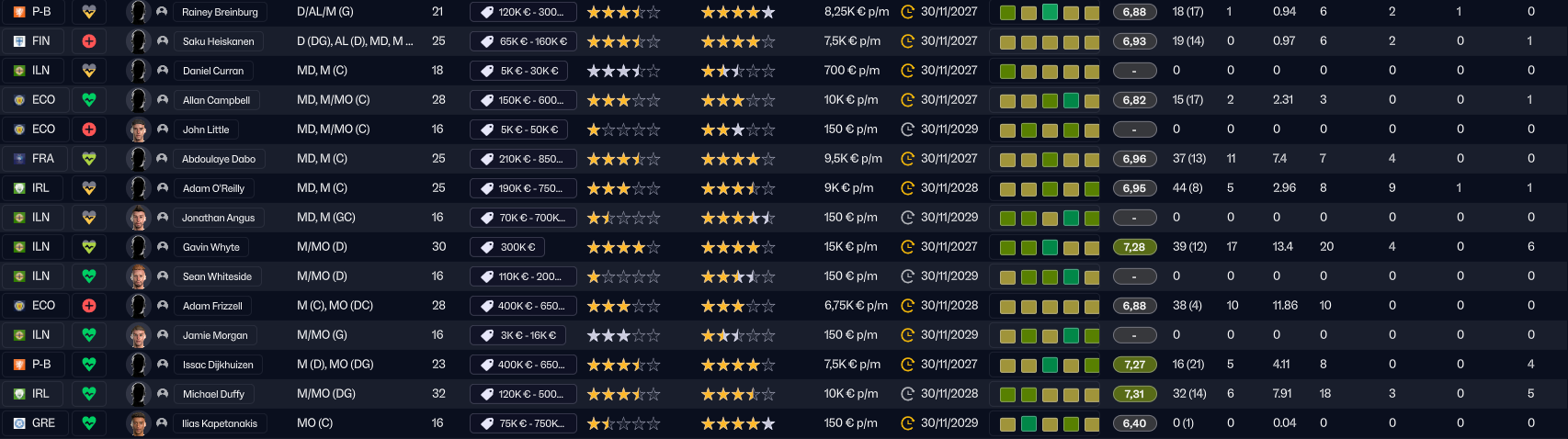Click the contract clock icon in Gavin Whyte's row
1568x439 pixels.
click(x=907, y=247)
